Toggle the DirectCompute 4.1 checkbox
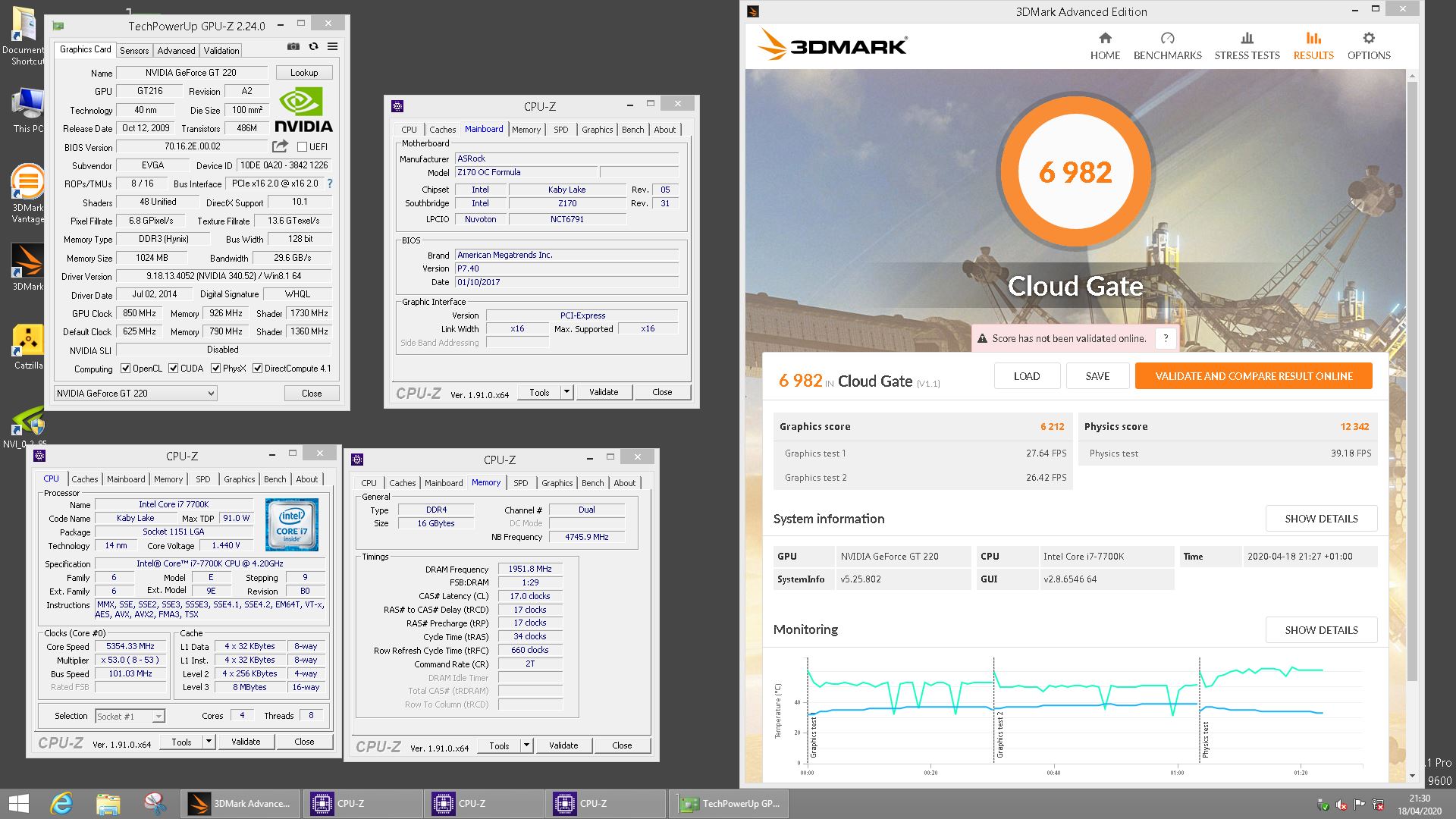 (x=258, y=369)
